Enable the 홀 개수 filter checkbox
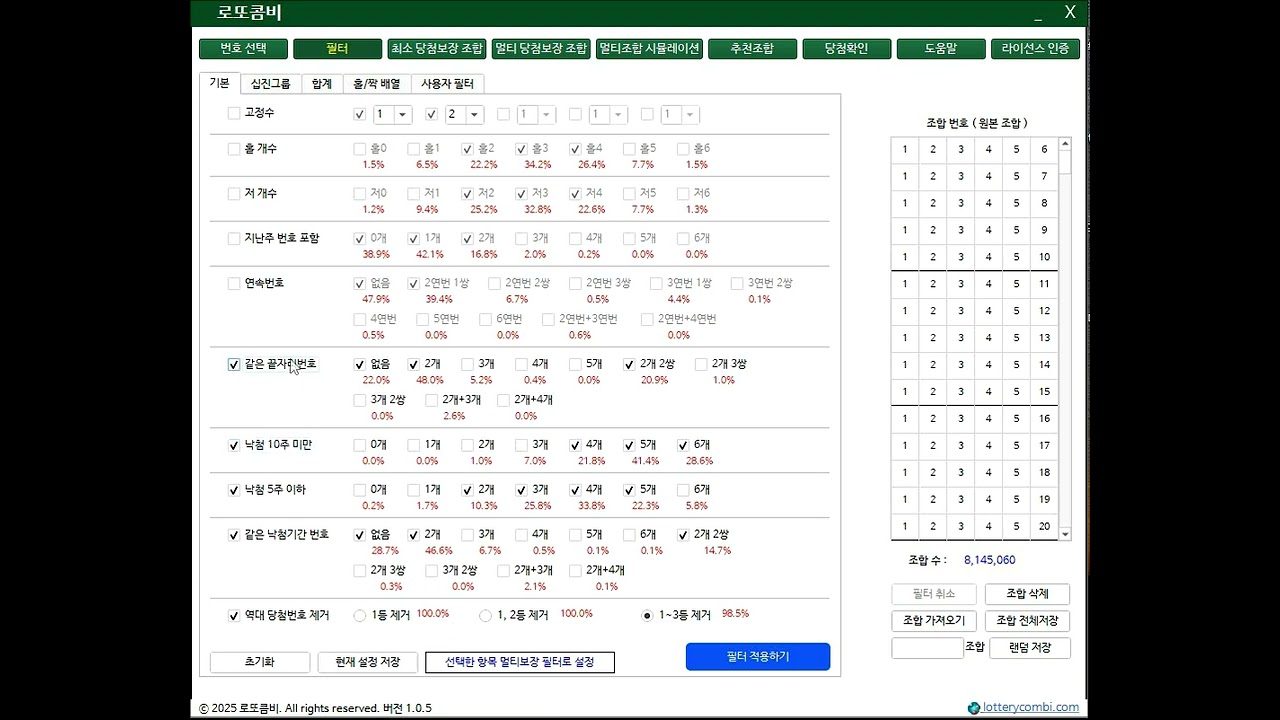 (234, 149)
